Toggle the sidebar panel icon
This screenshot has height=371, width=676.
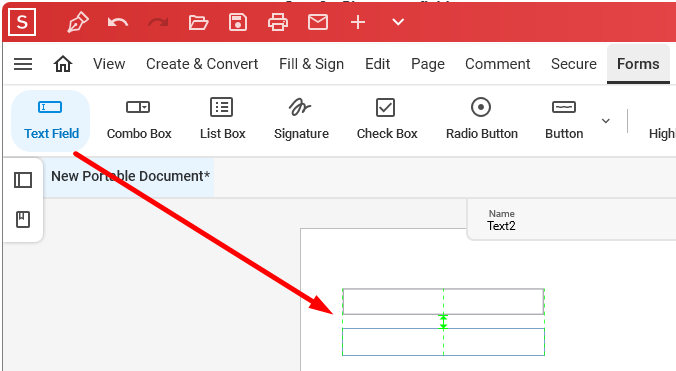[23, 180]
